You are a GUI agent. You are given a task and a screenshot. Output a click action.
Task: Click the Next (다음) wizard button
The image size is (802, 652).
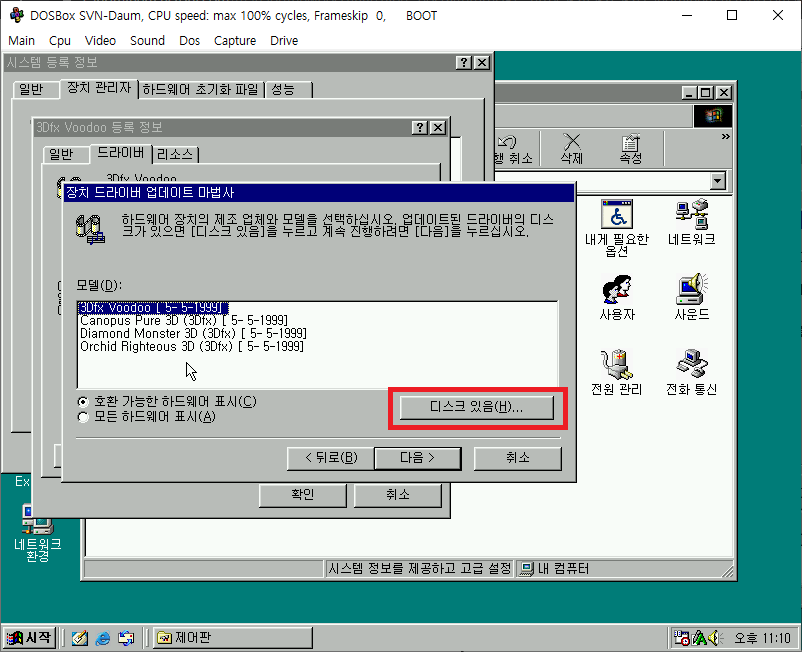click(418, 458)
